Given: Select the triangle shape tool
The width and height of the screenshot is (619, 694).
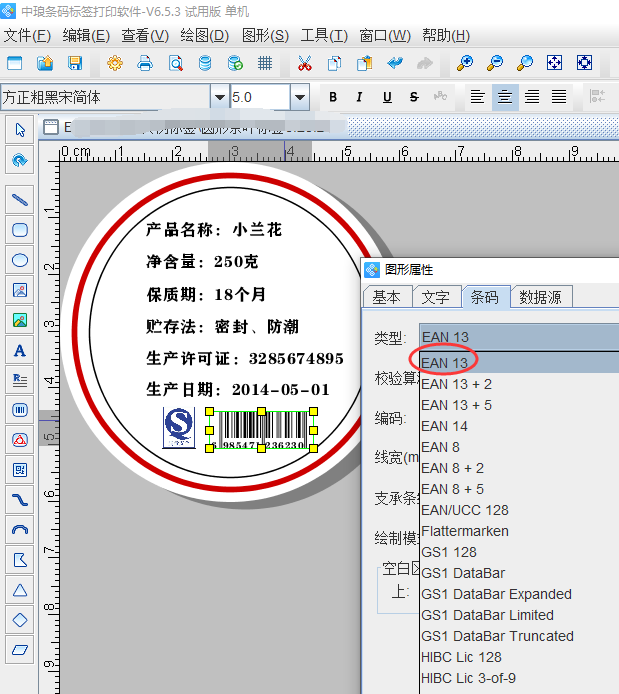Looking at the screenshot, I should pos(19,590).
